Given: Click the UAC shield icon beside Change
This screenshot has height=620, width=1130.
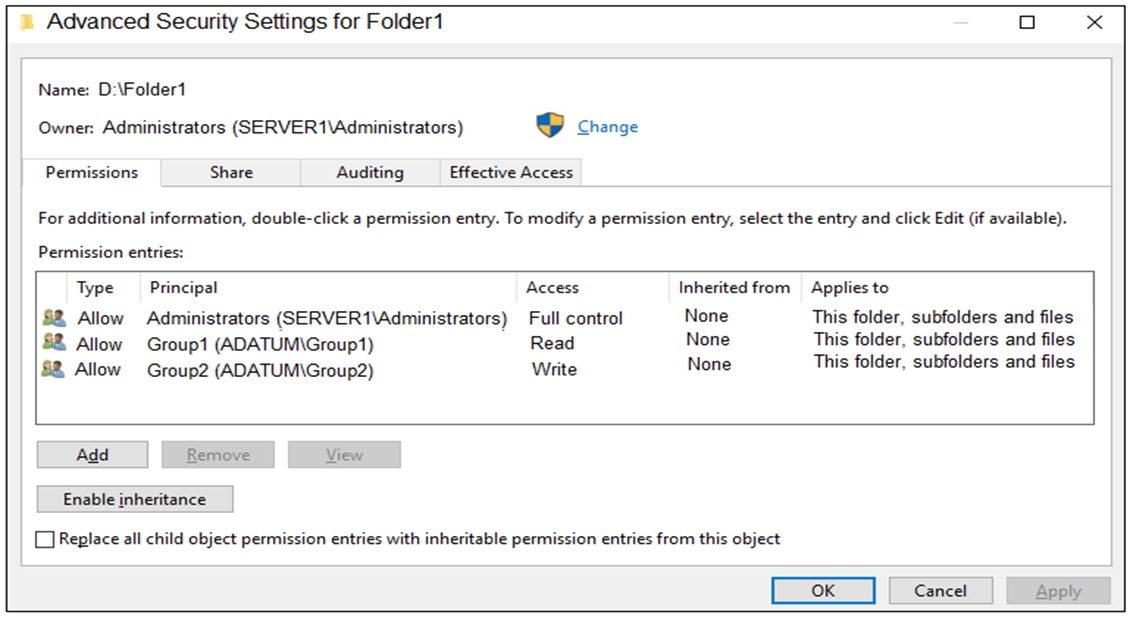Looking at the screenshot, I should (x=550, y=126).
